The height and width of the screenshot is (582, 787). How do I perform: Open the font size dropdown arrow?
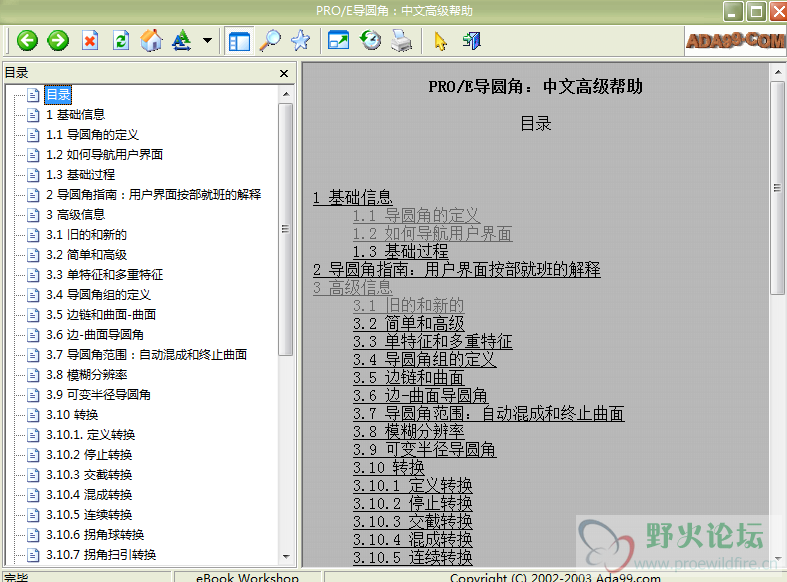pos(207,41)
